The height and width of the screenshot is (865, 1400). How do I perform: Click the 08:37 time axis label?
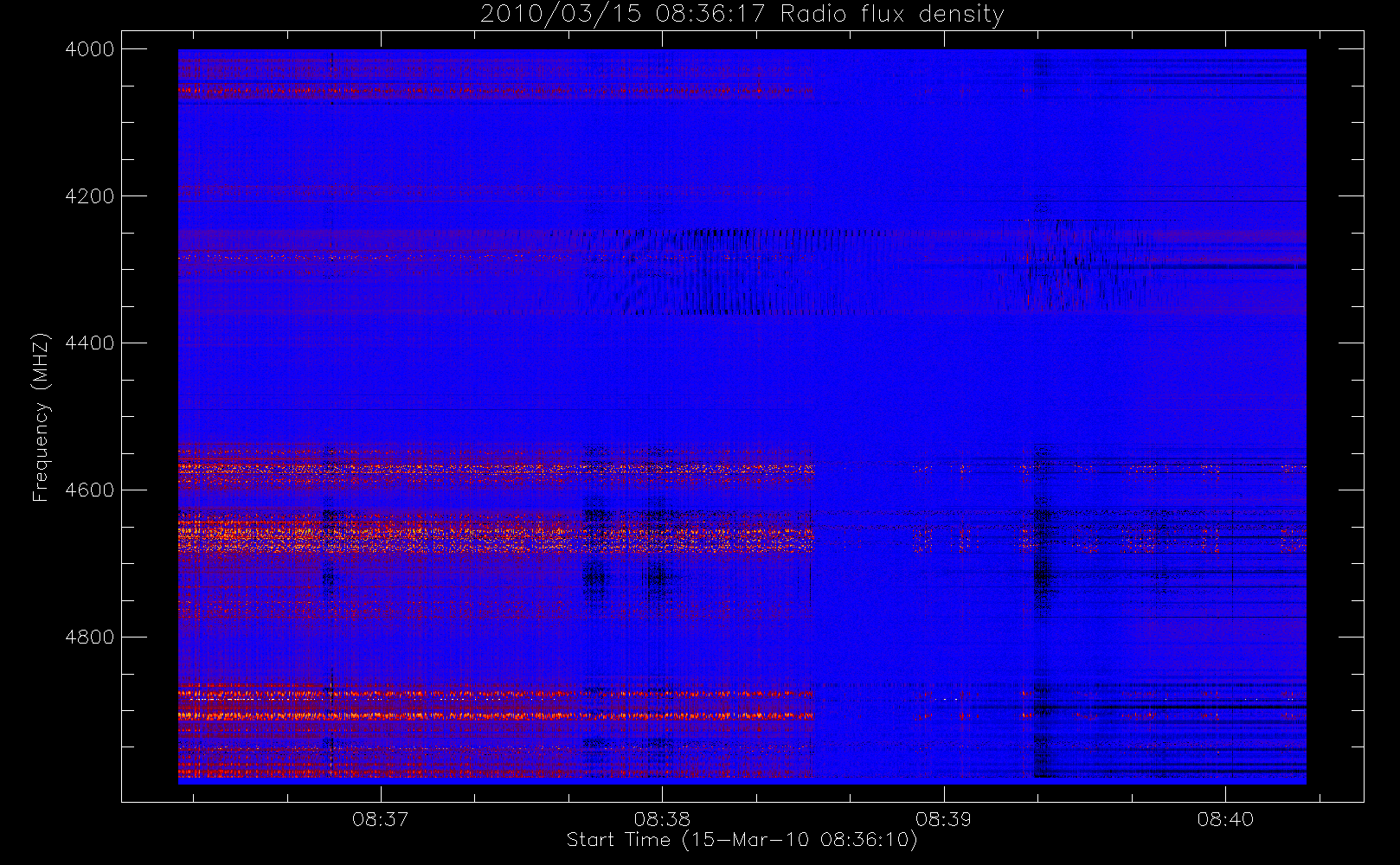[381, 819]
